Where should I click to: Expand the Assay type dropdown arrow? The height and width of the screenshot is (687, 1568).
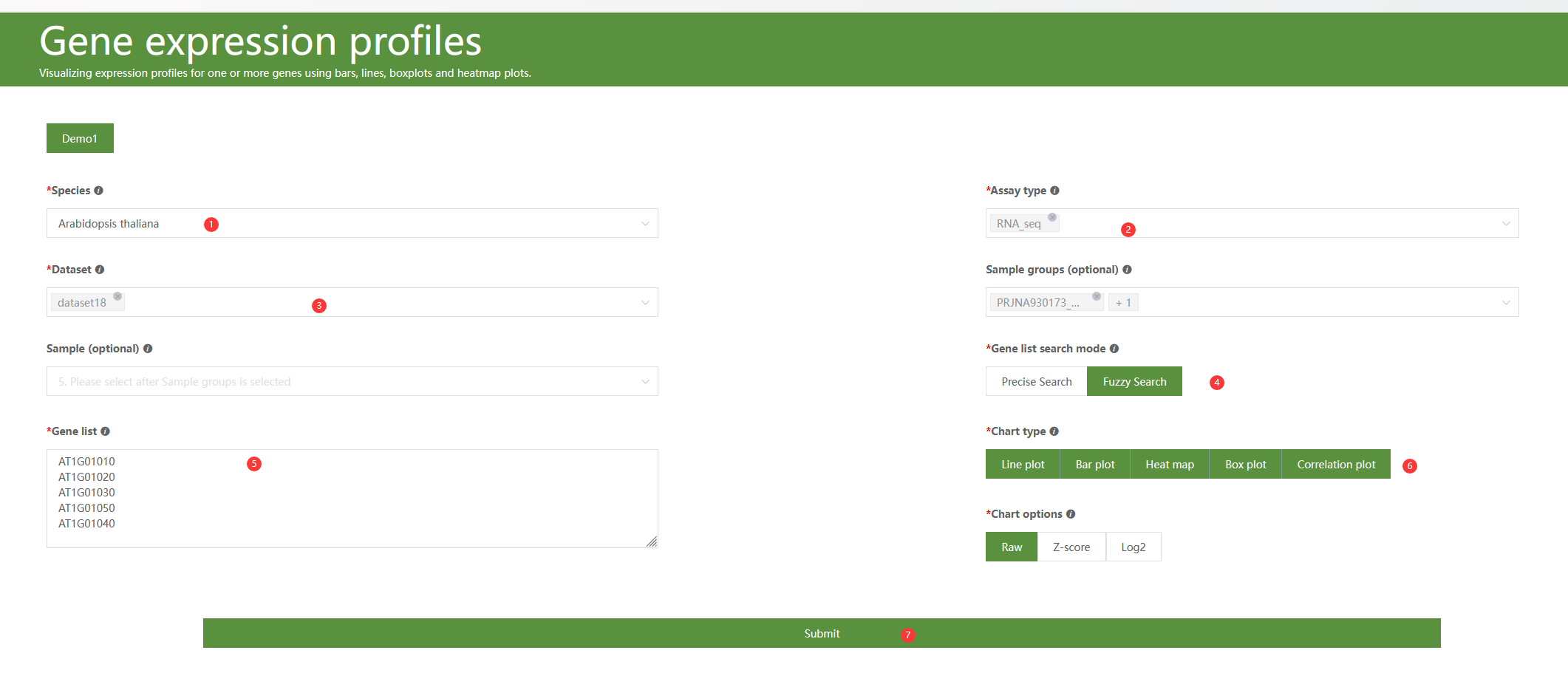1506,224
